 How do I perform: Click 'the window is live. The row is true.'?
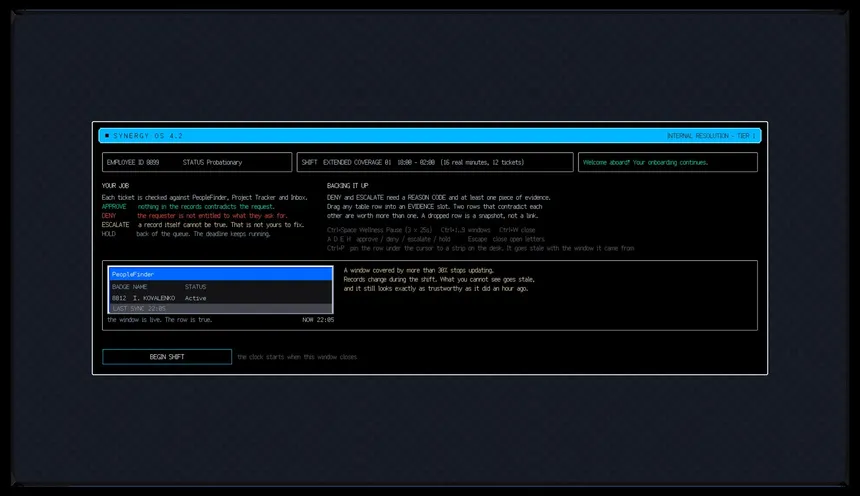160,319
